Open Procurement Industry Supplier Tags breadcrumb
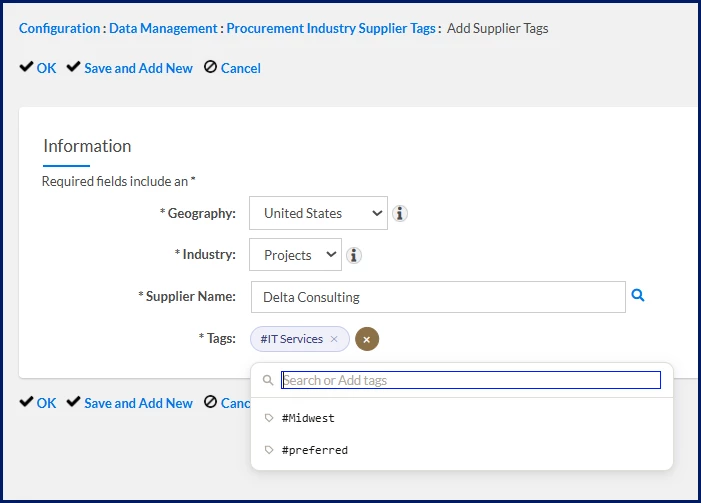The width and height of the screenshot is (701, 503). pos(331,28)
